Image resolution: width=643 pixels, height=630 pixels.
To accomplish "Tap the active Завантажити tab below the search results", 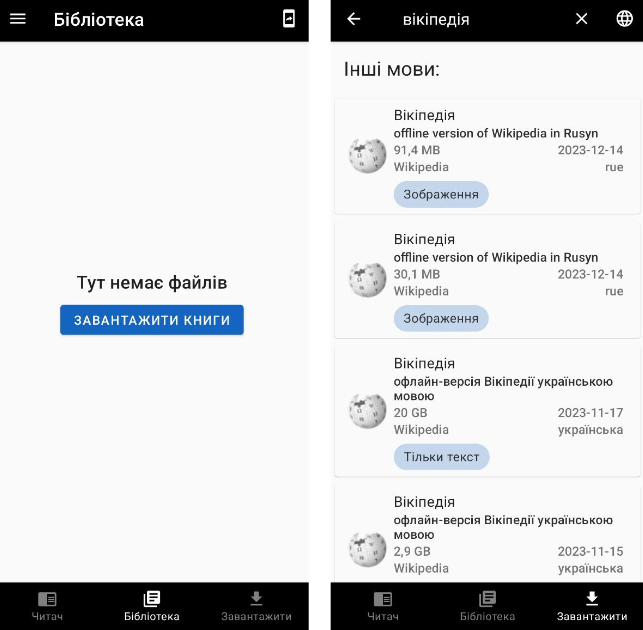I will click(591, 606).
